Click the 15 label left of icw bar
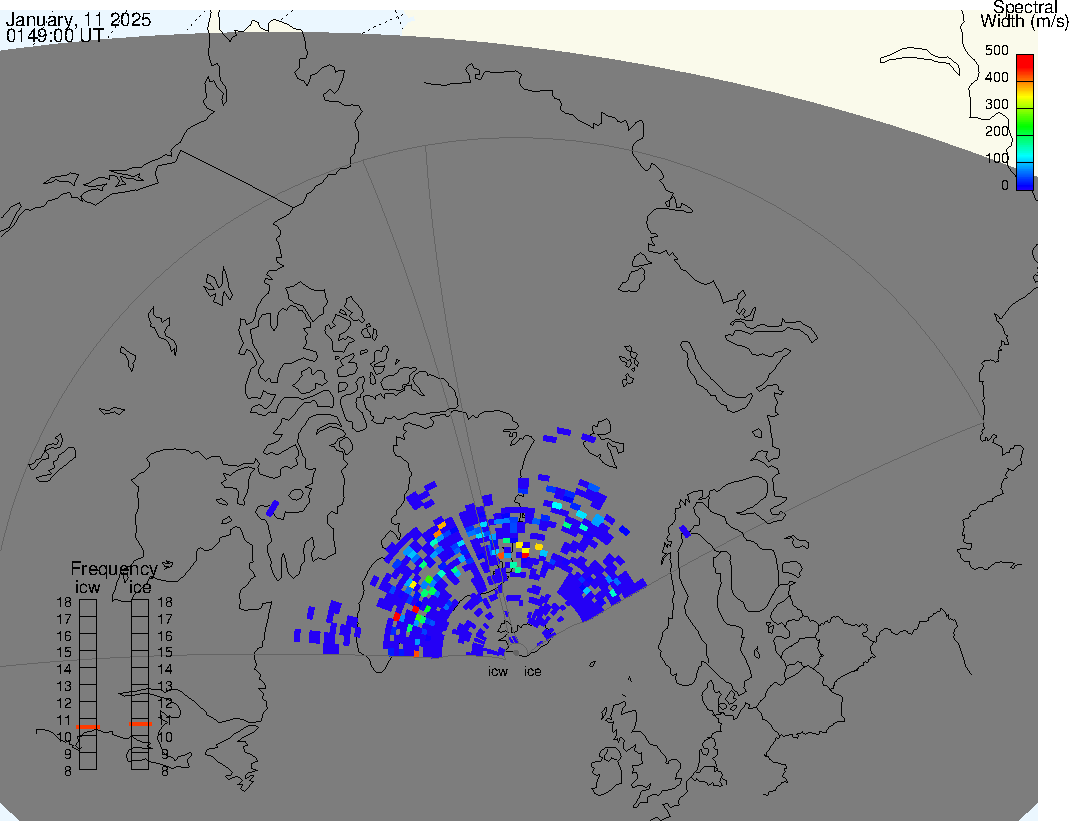 [64, 653]
